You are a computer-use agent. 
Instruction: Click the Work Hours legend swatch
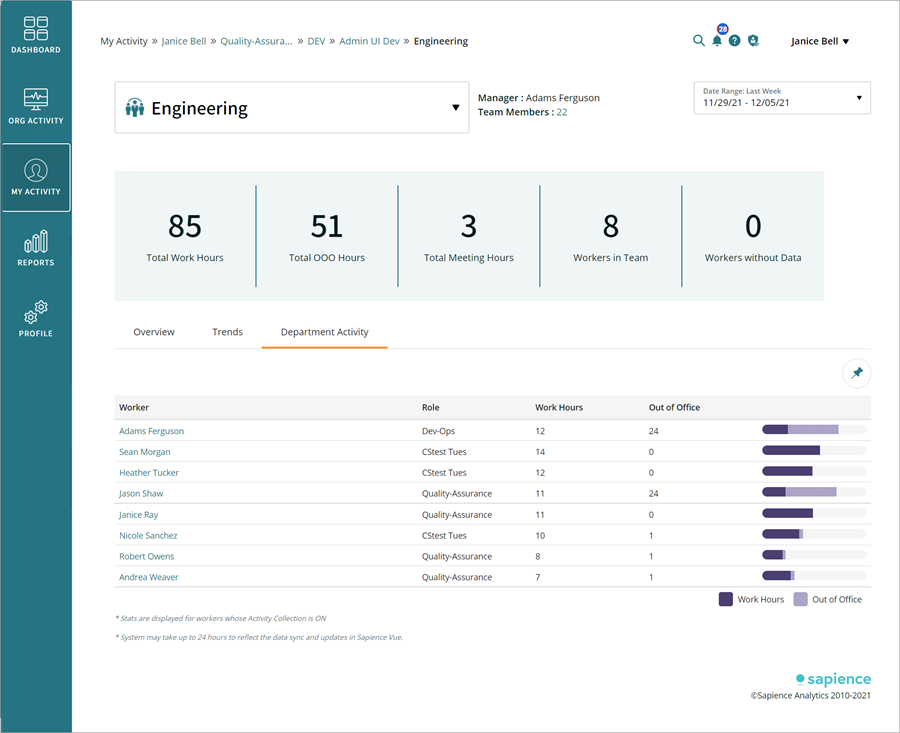(726, 599)
